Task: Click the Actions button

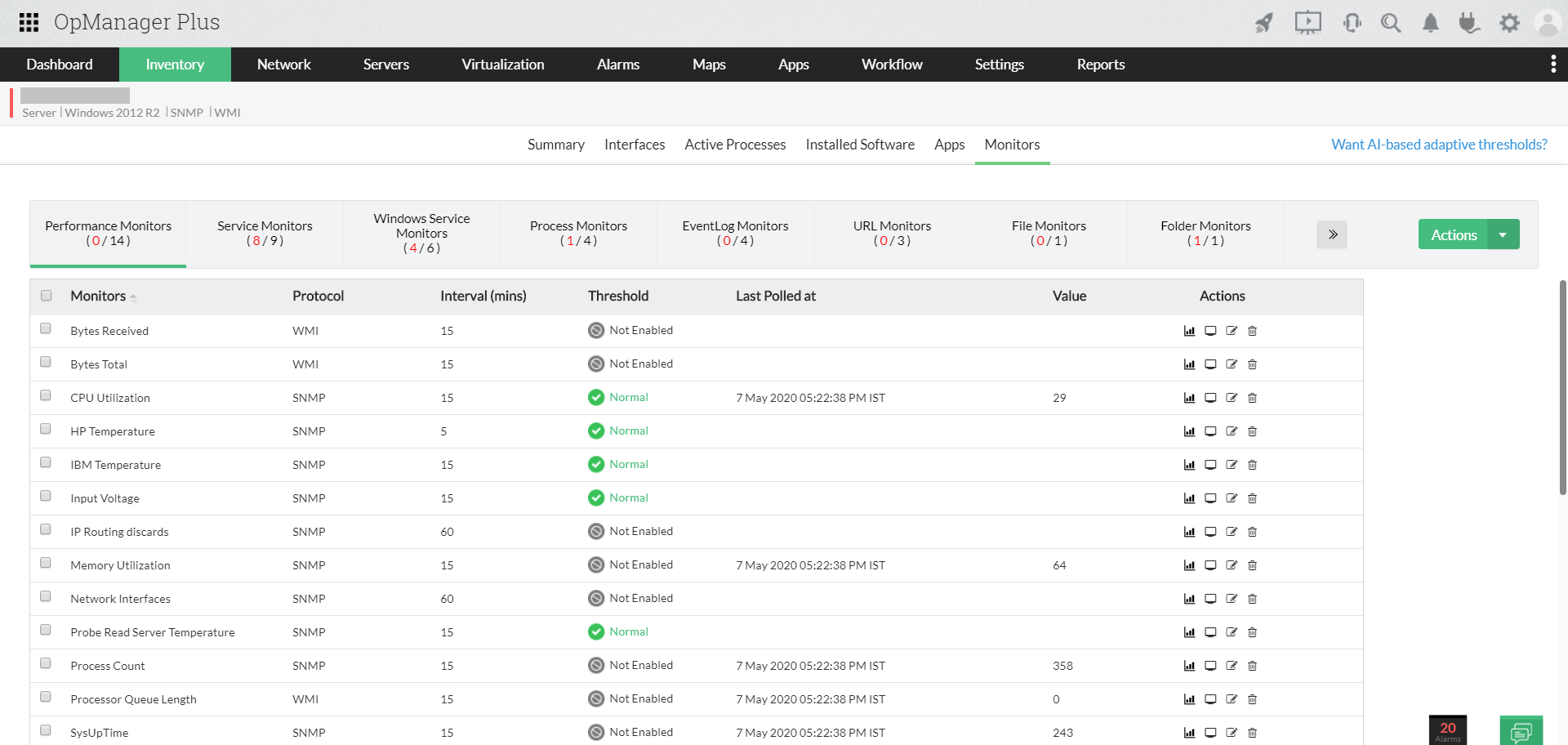Action: (x=1453, y=234)
